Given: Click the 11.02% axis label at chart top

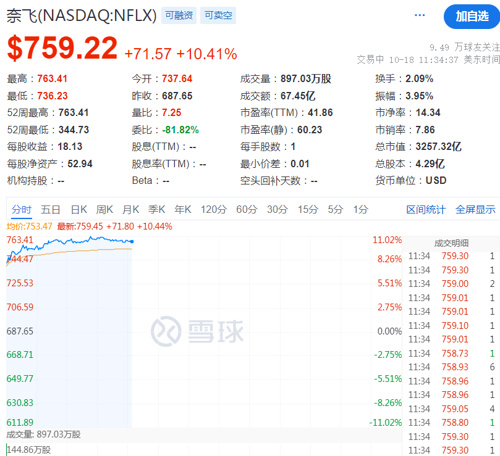Looking at the screenshot, I should click(x=387, y=240).
